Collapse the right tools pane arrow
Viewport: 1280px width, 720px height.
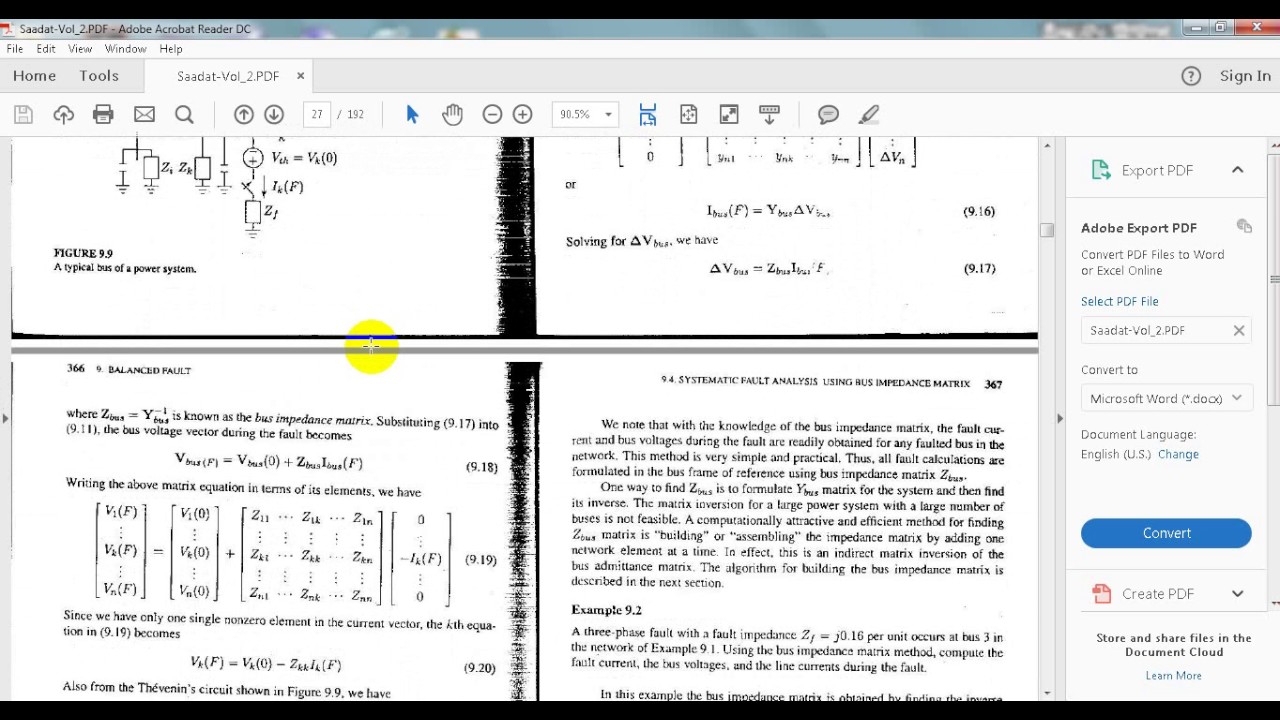pyautogui.click(x=1060, y=418)
